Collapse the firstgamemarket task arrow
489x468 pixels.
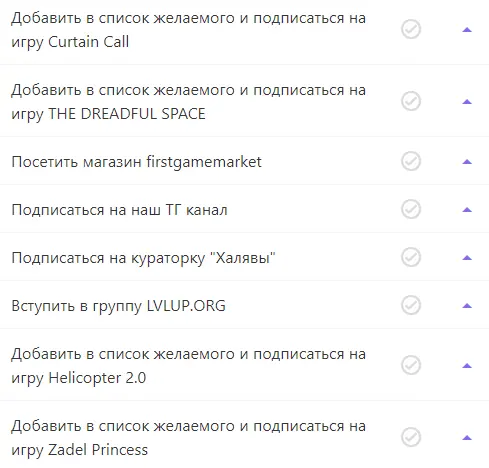tap(467, 162)
